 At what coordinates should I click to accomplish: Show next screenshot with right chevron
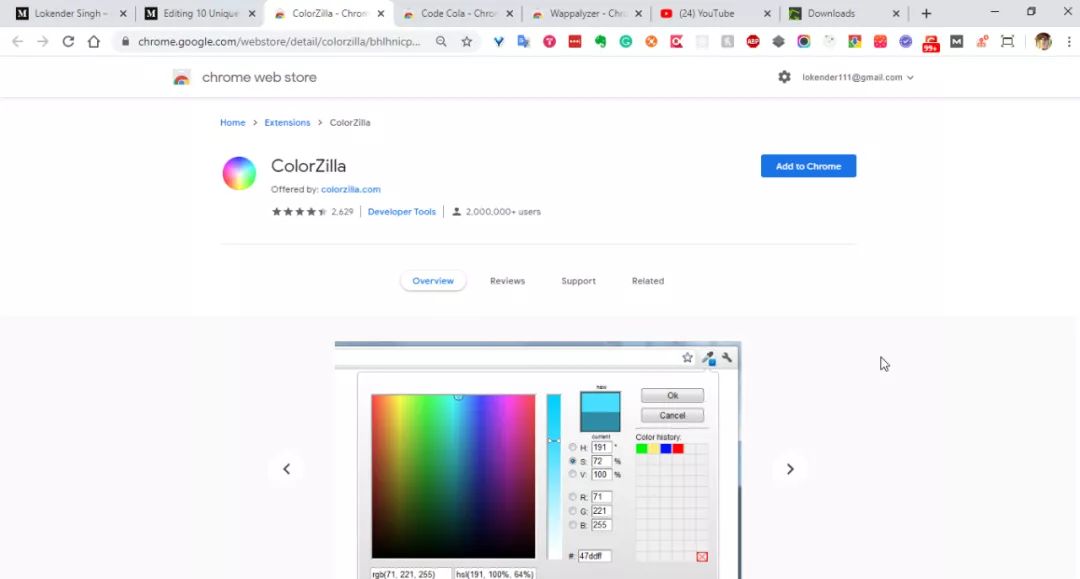(790, 469)
